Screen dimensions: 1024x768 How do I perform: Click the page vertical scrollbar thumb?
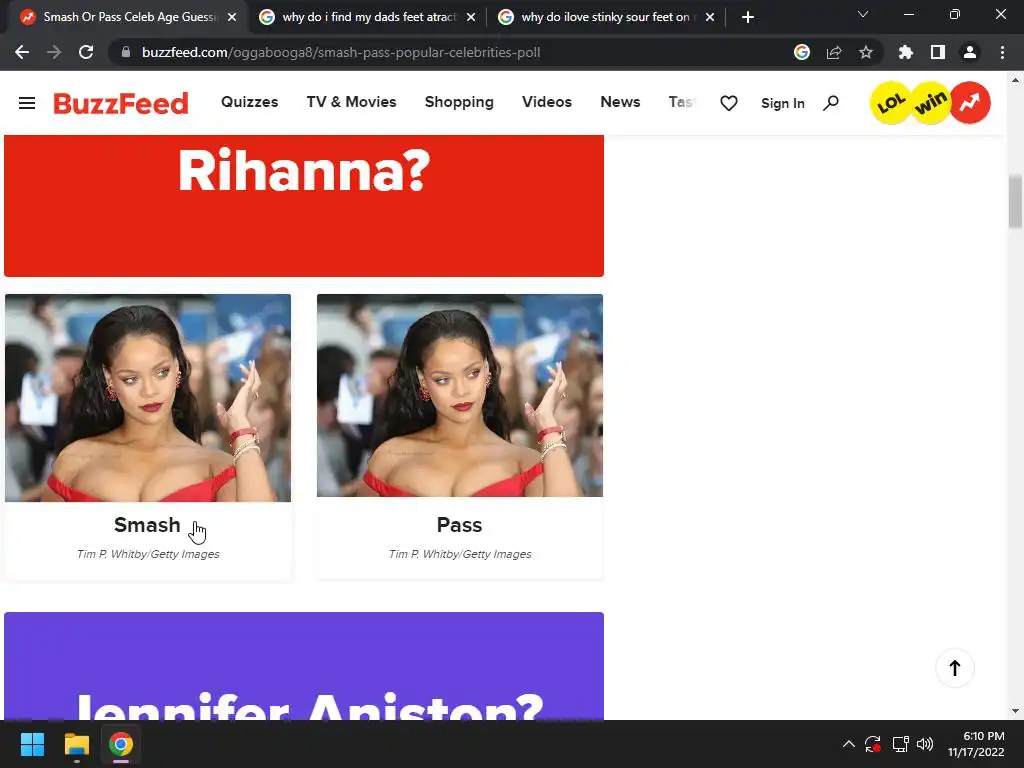[x=1015, y=202]
